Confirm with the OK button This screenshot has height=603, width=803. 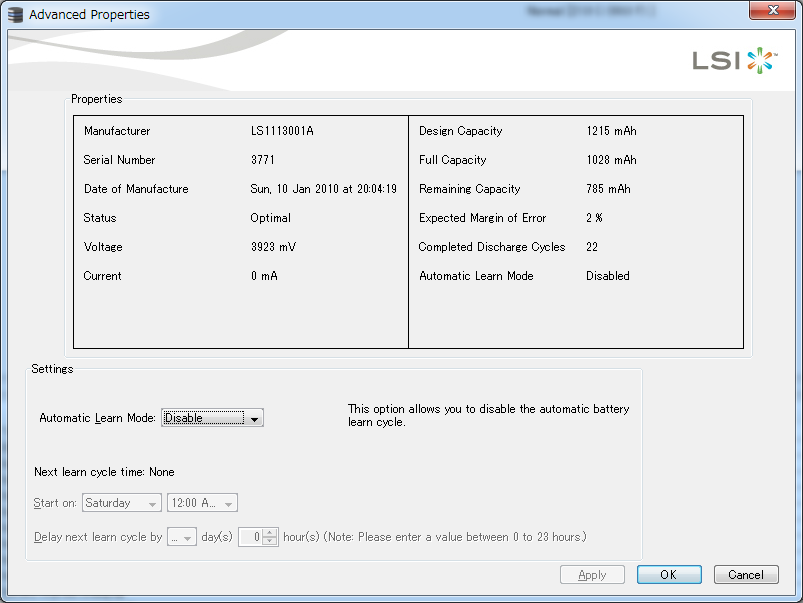tap(669, 575)
